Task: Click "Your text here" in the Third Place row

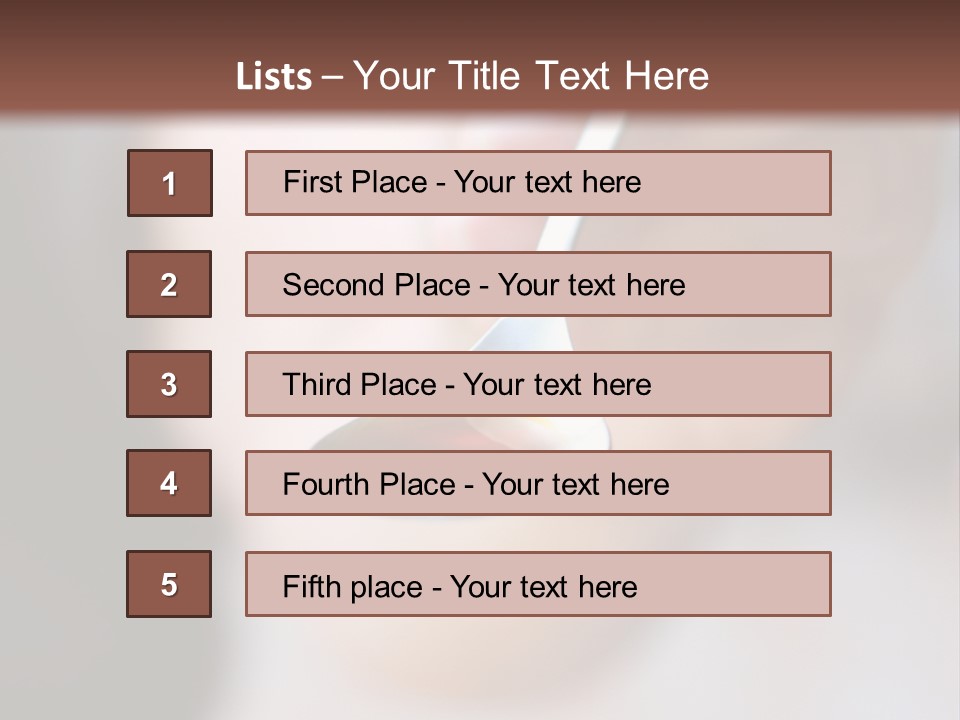Action: [557, 385]
